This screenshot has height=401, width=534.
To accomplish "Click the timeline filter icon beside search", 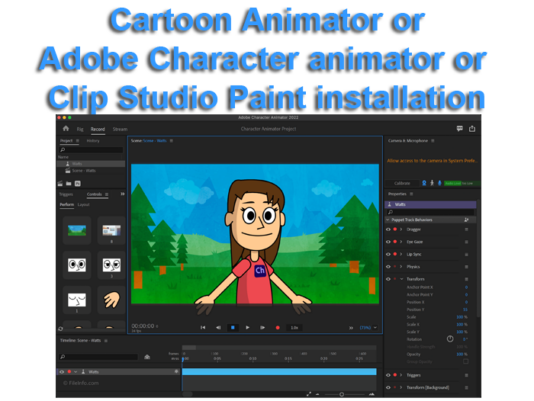I will pyautogui.click(x=147, y=357).
